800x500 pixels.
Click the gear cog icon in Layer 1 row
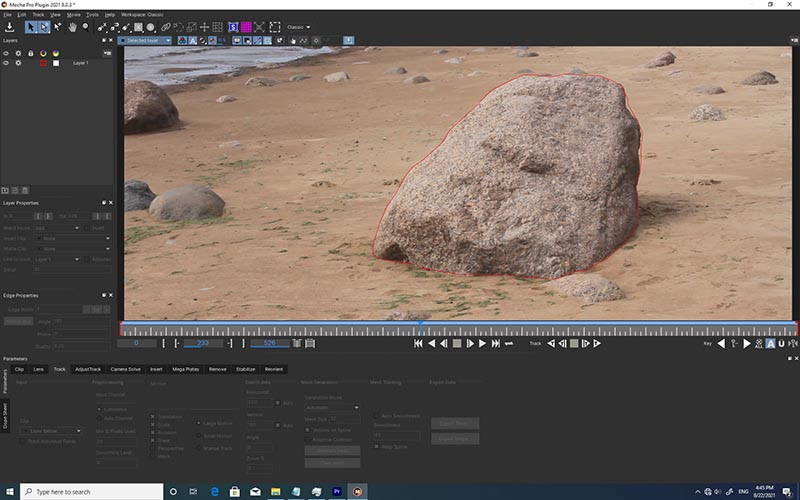pyautogui.click(x=18, y=63)
